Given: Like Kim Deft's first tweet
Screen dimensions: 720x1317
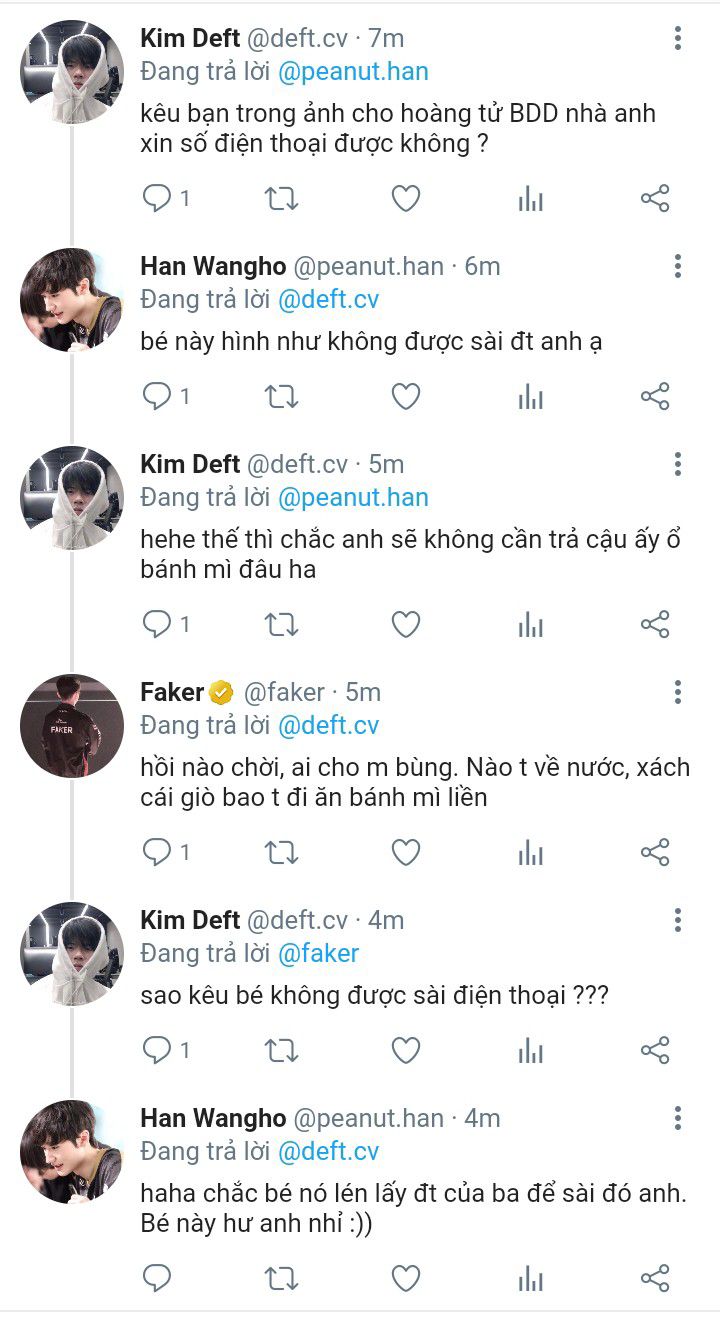Looking at the screenshot, I should 405,198.
